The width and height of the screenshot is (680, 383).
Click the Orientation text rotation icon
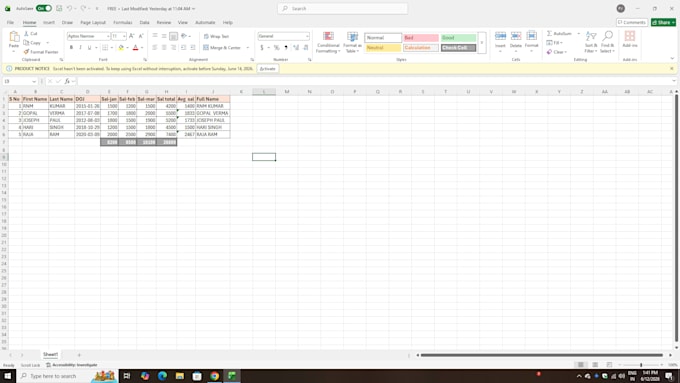coord(184,36)
